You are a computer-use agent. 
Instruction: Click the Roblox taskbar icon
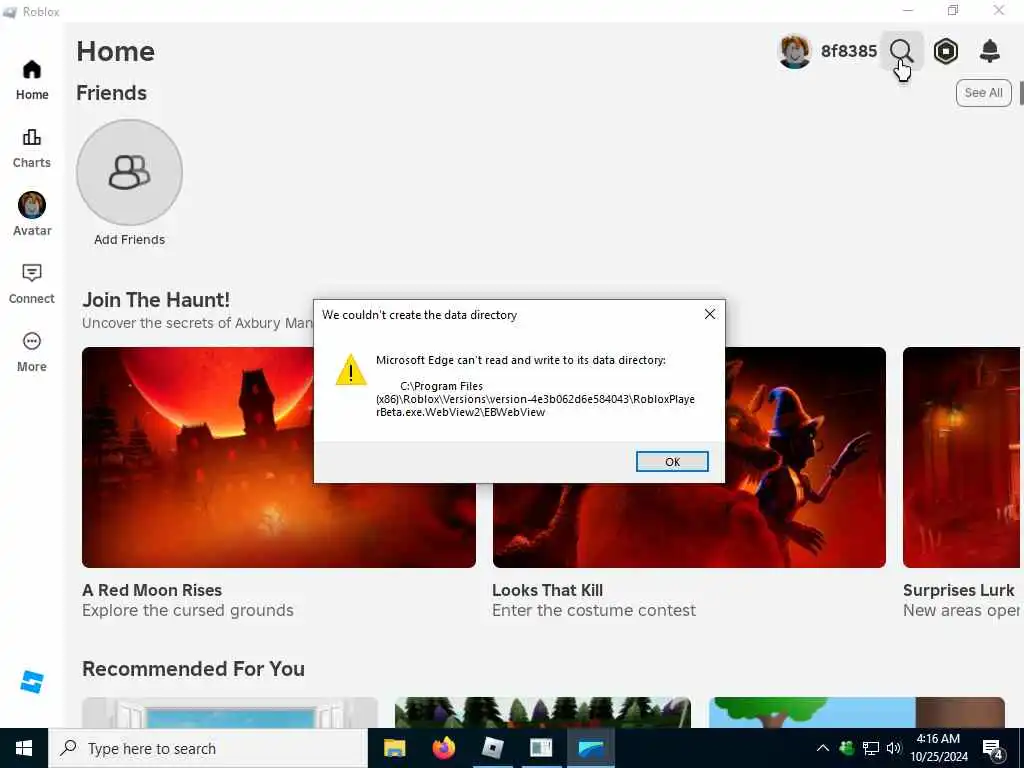[492, 748]
